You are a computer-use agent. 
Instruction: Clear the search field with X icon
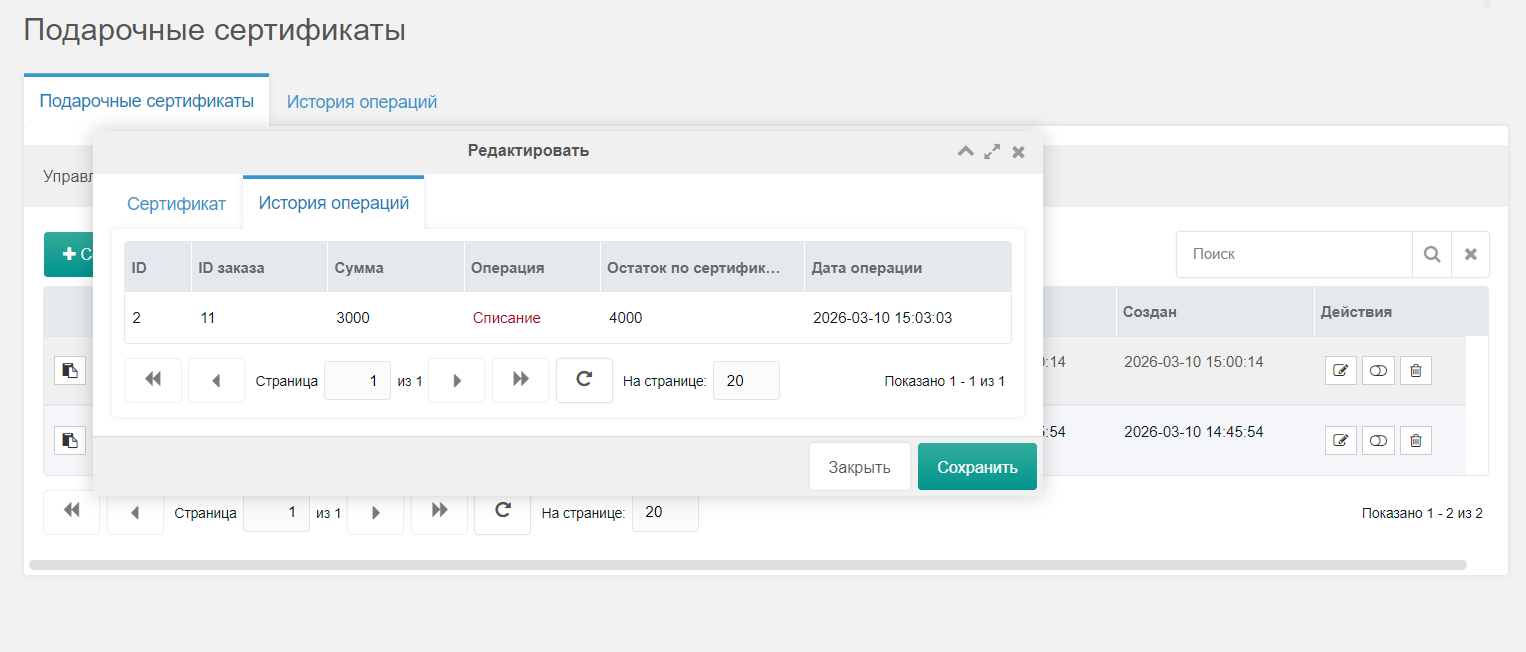[x=1470, y=255]
